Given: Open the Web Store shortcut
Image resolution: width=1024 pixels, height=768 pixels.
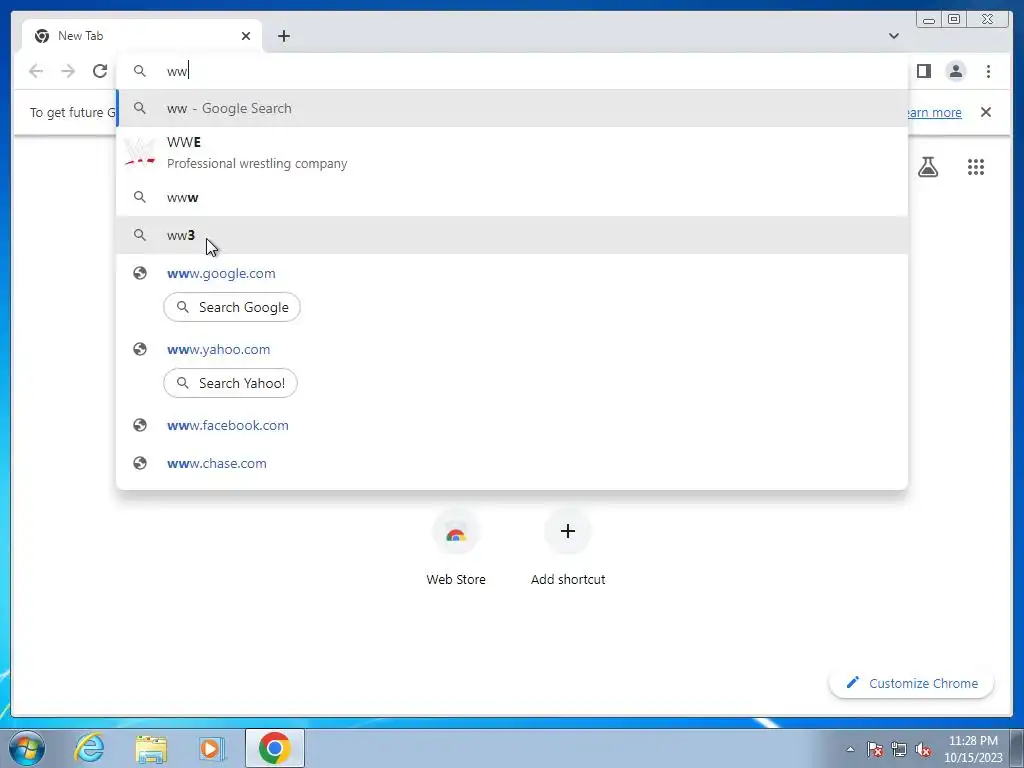Looking at the screenshot, I should 456,547.
